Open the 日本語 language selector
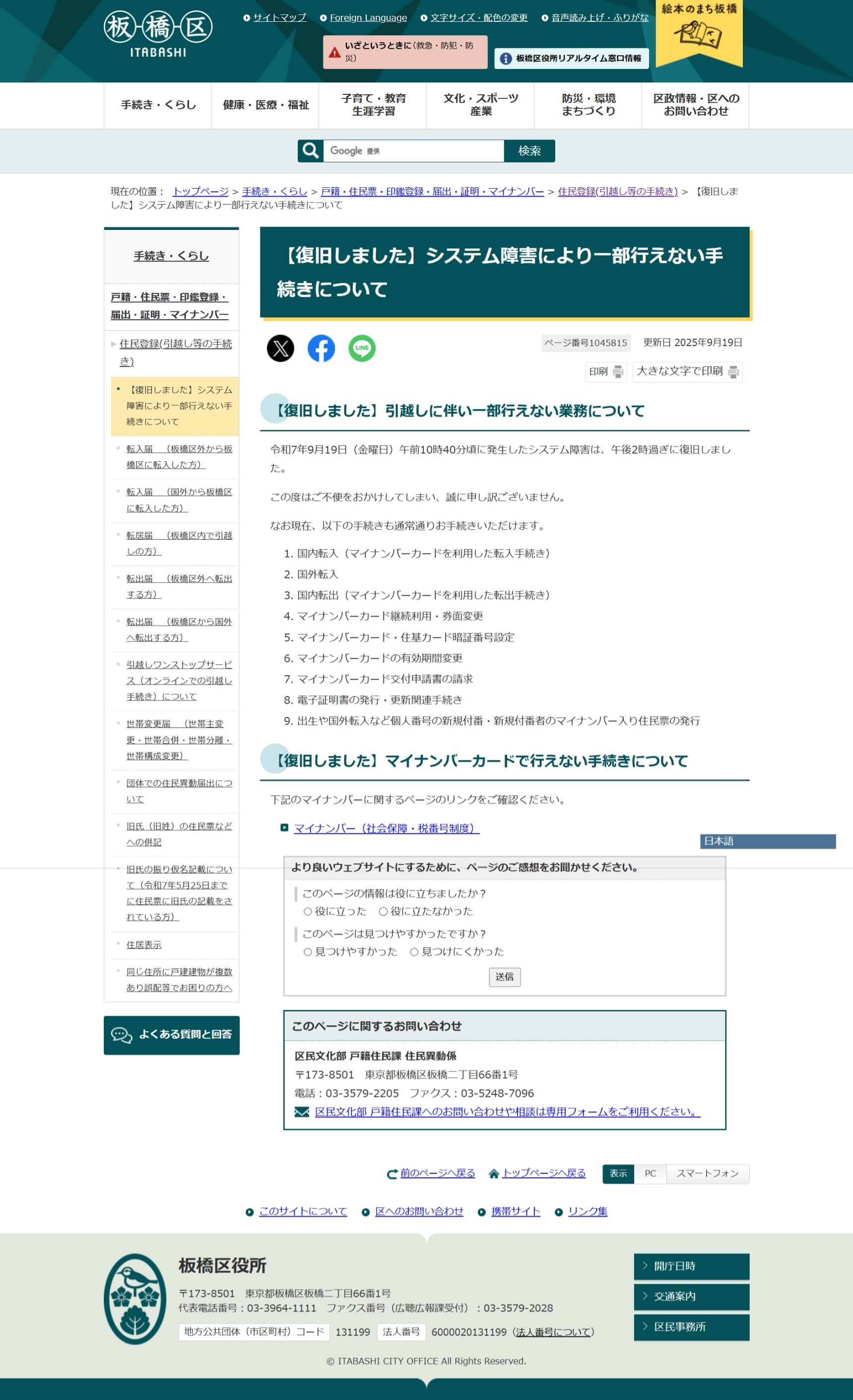The width and height of the screenshot is (853, 1400). coord(768,841)
